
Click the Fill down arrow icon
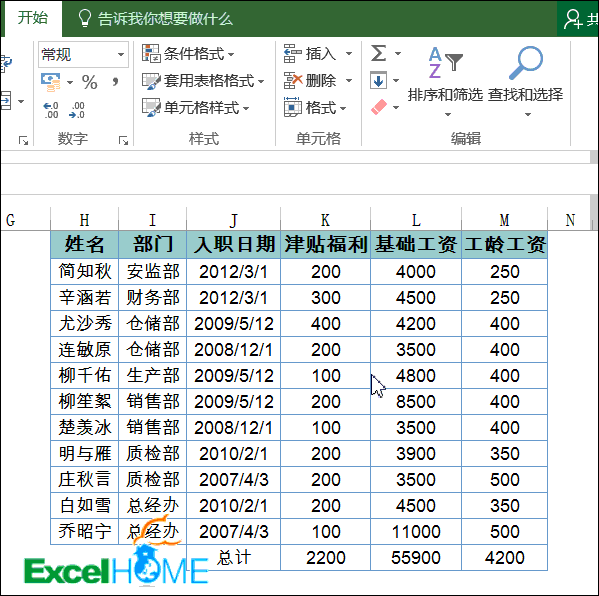(x=379, y=80)
